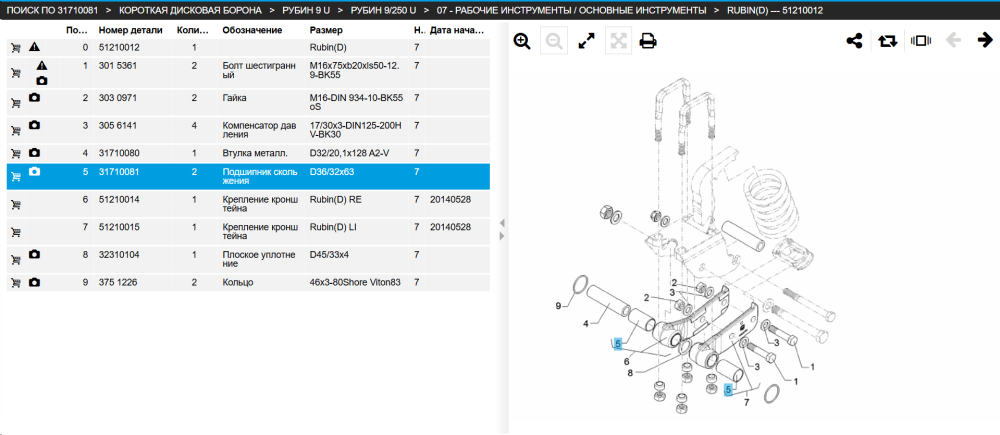This screenshot has width=1000, height=435.
Task: Expand parts list with right splitter arrow
Action: pyautogui.click(x=501, y=236)
